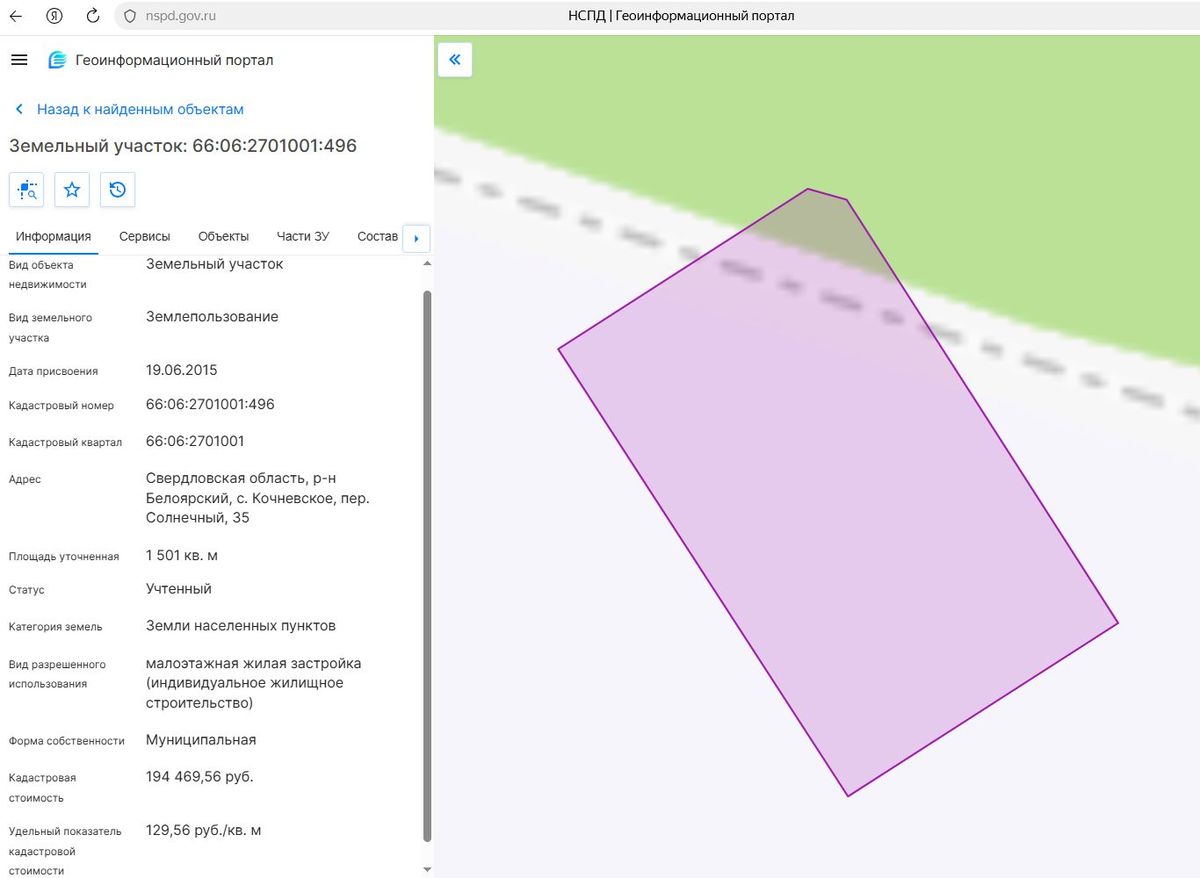Click the scrollbar up arrow
Screen dimensions: 1200x878
428,263
